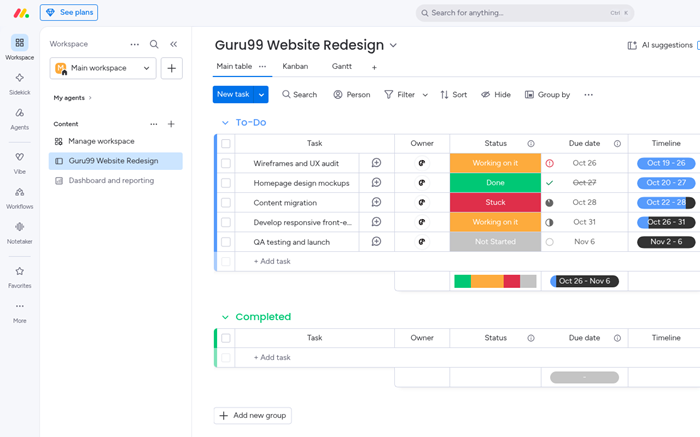Screen dimensions: 700x437
Task: Open conversation for QA testing and launch
Action: (376, 241)
